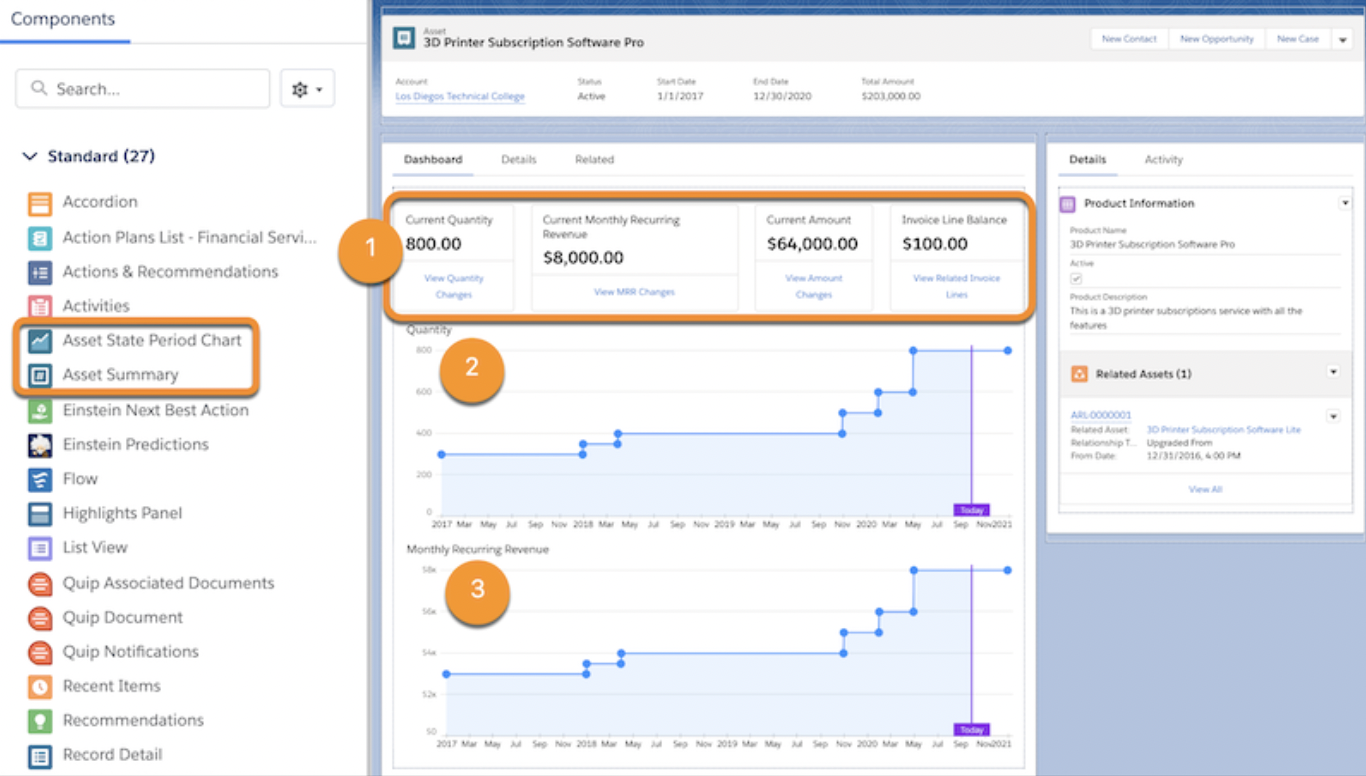This screenshot has width=1366, height=776.
Task: Switch to the Dashboard tab
Action: [433, 160]
